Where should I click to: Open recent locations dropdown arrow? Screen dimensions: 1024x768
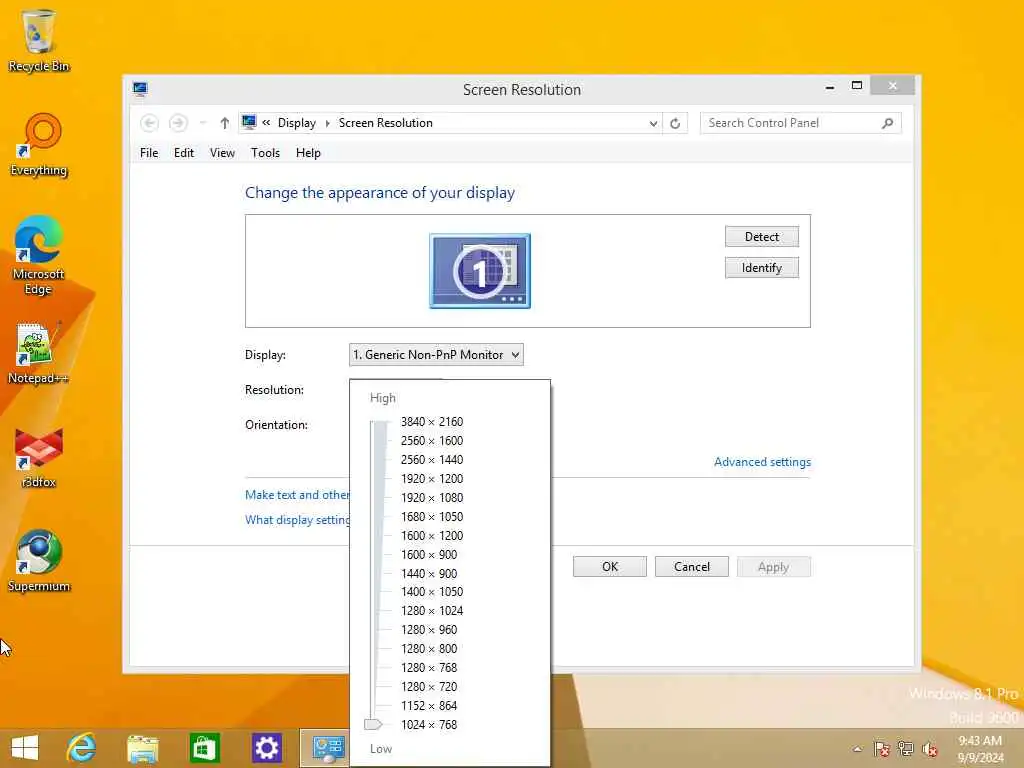203,123
